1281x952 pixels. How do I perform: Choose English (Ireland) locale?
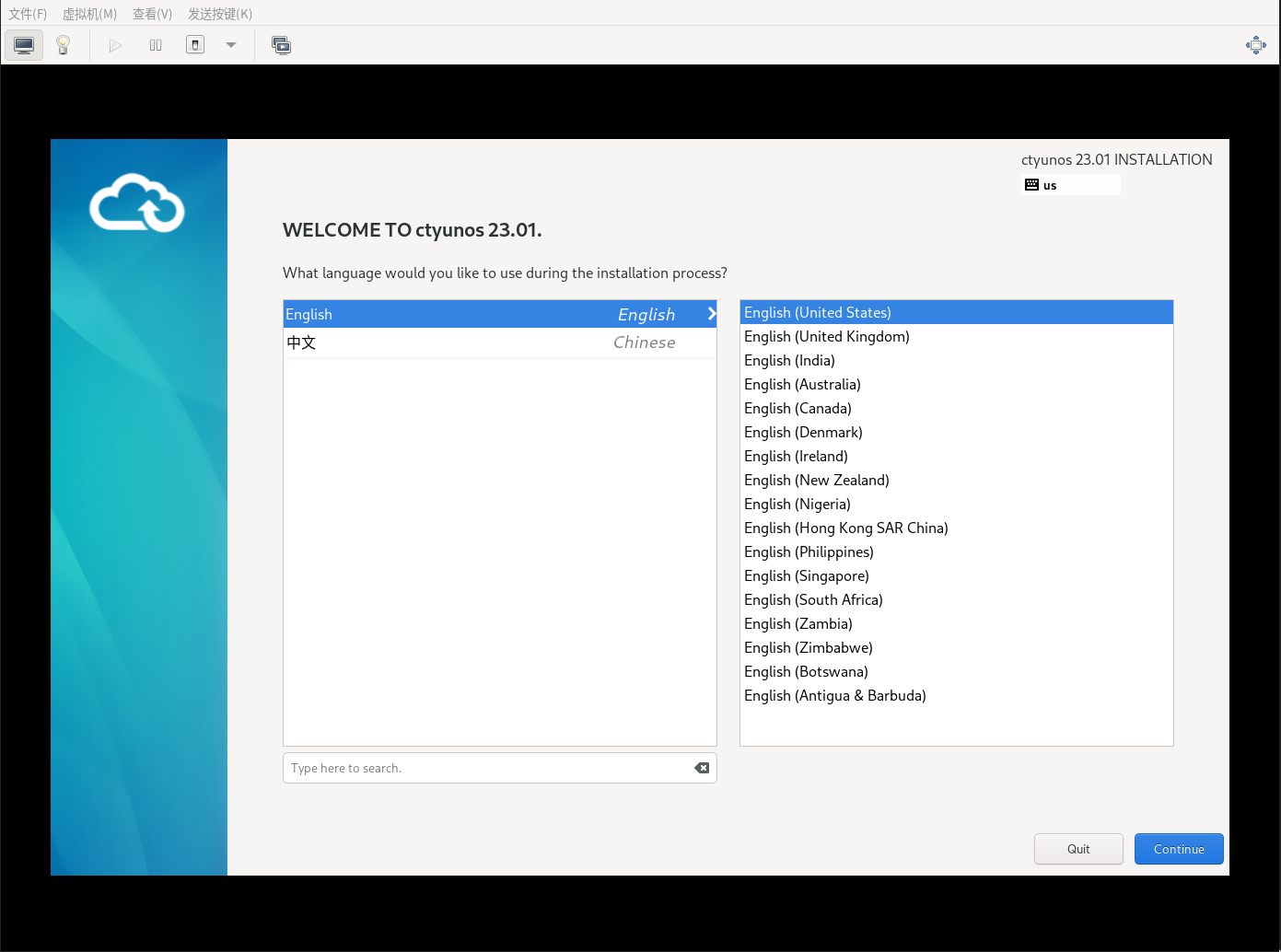tap(957, 457)
